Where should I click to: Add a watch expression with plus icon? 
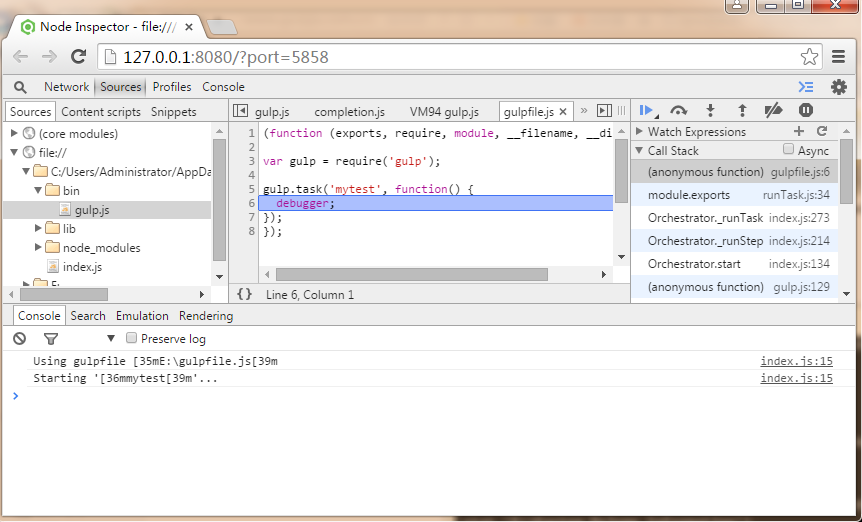coord(798,132)
